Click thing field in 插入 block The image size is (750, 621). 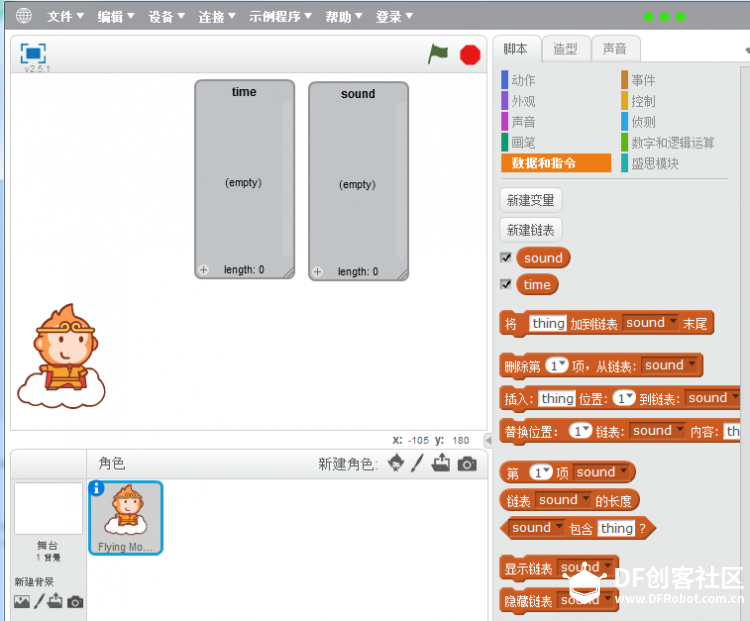[557, 399]
